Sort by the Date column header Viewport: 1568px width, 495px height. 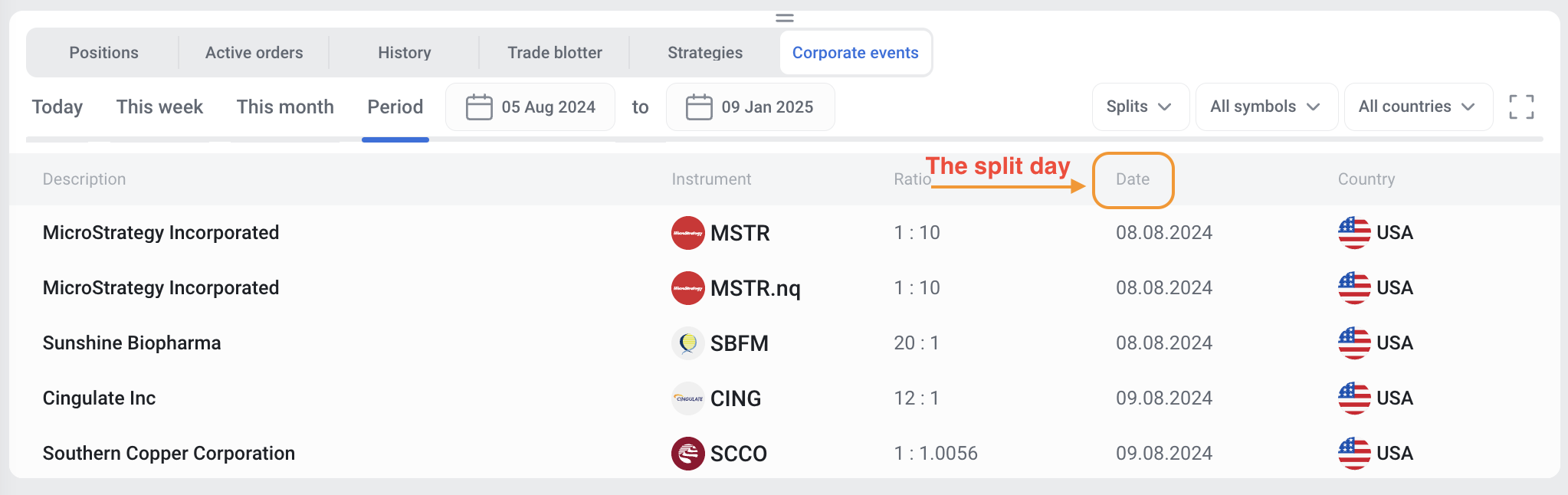1133,179
